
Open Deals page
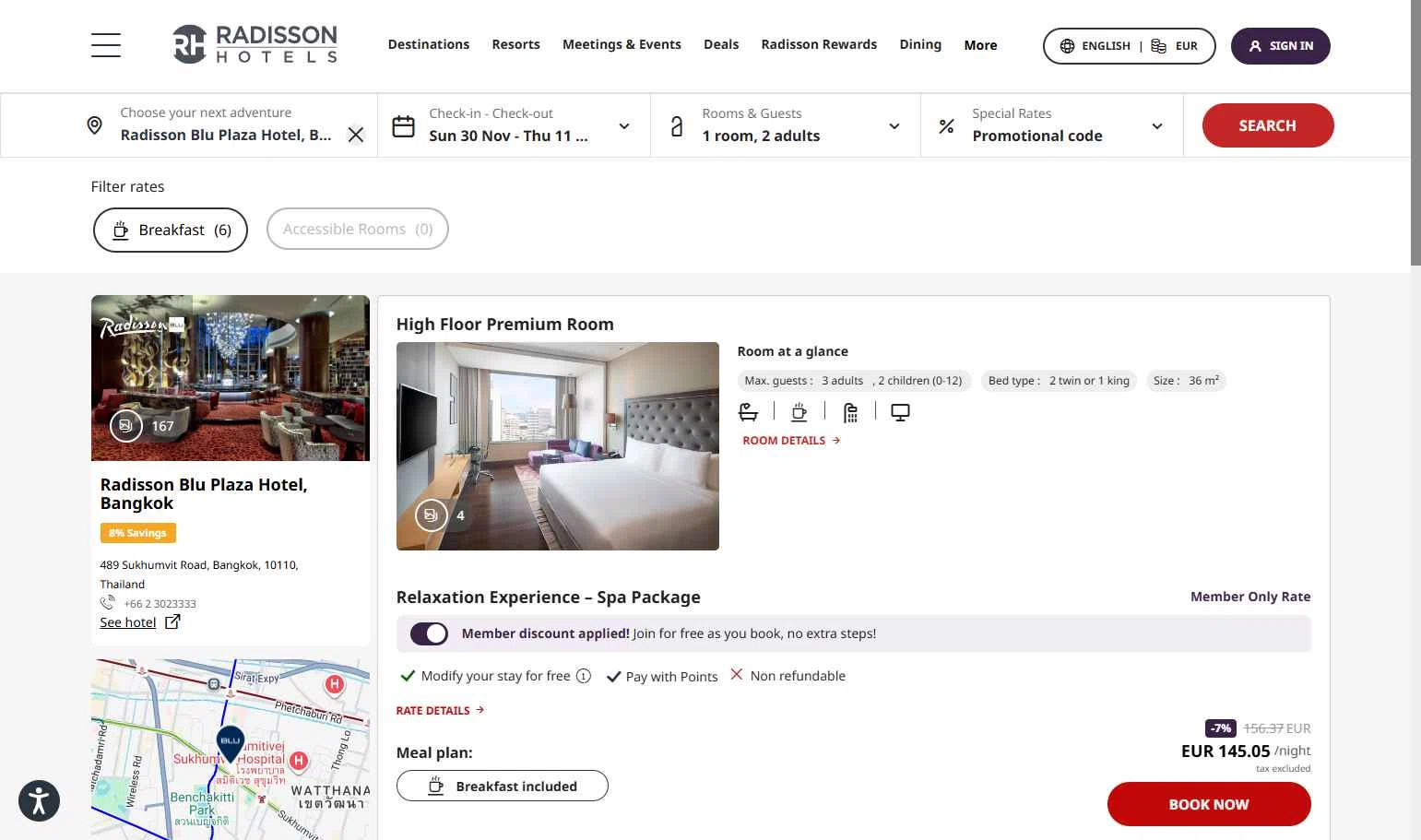[x=721, y=44]
